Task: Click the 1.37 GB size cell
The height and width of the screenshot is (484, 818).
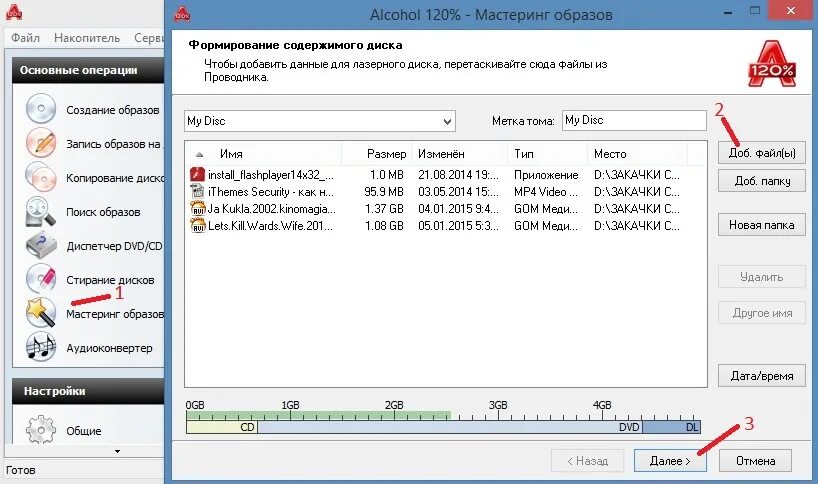Action: click(x=384, y=209)
